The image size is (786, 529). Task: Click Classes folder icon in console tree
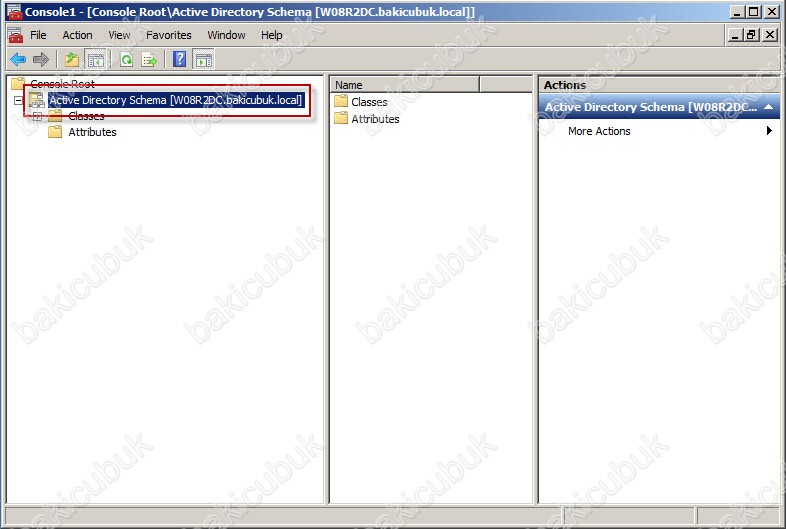click(55, 116)
